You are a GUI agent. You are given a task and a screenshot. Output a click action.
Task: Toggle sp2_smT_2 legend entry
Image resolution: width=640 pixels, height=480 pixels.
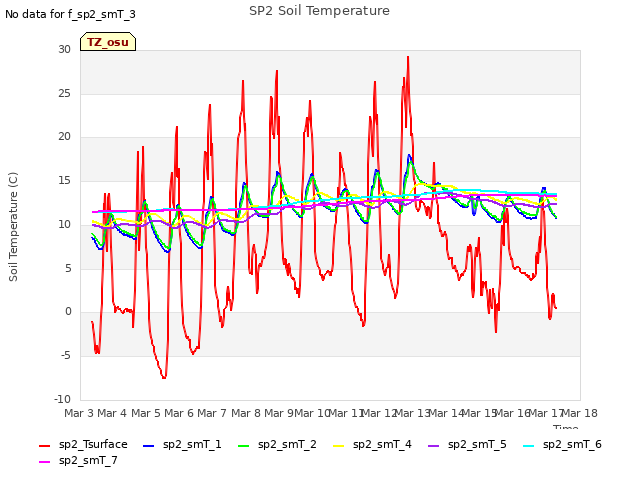coord(277,444)
